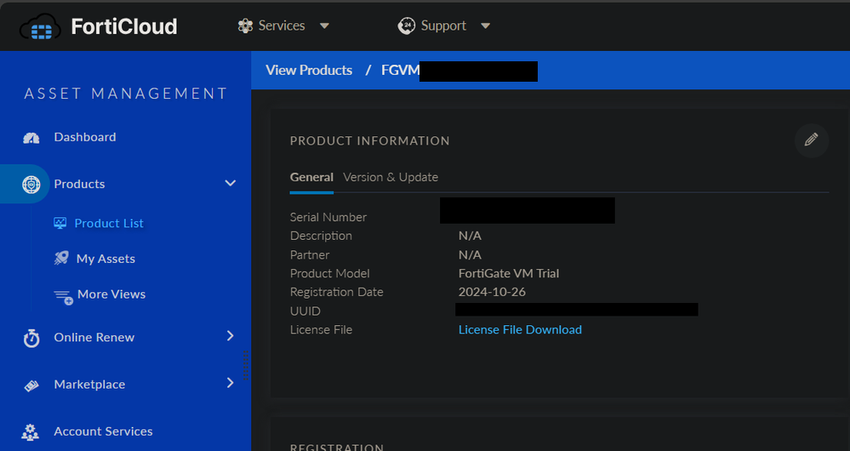Select the General tab

click(x=311, y=177)
